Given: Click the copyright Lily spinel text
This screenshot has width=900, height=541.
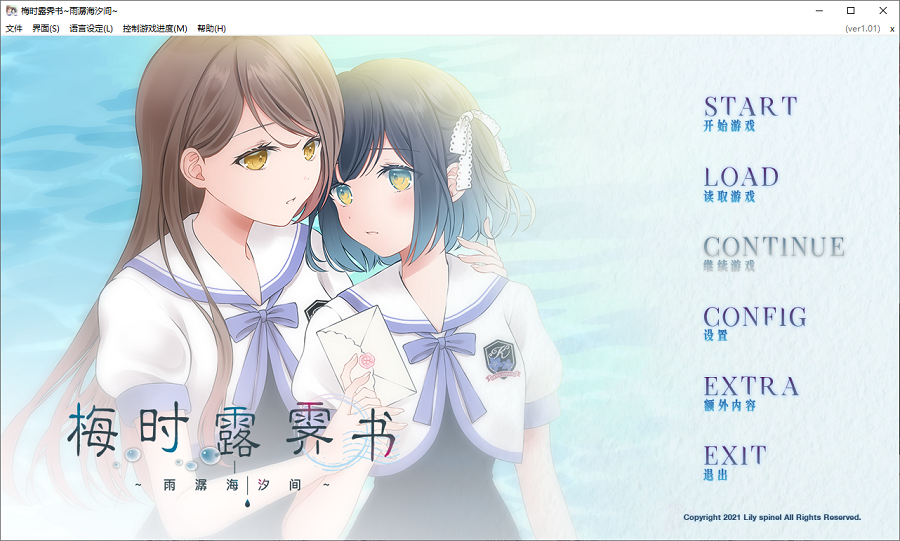Looking at the screenshot, I should click(x=772, y=517).
